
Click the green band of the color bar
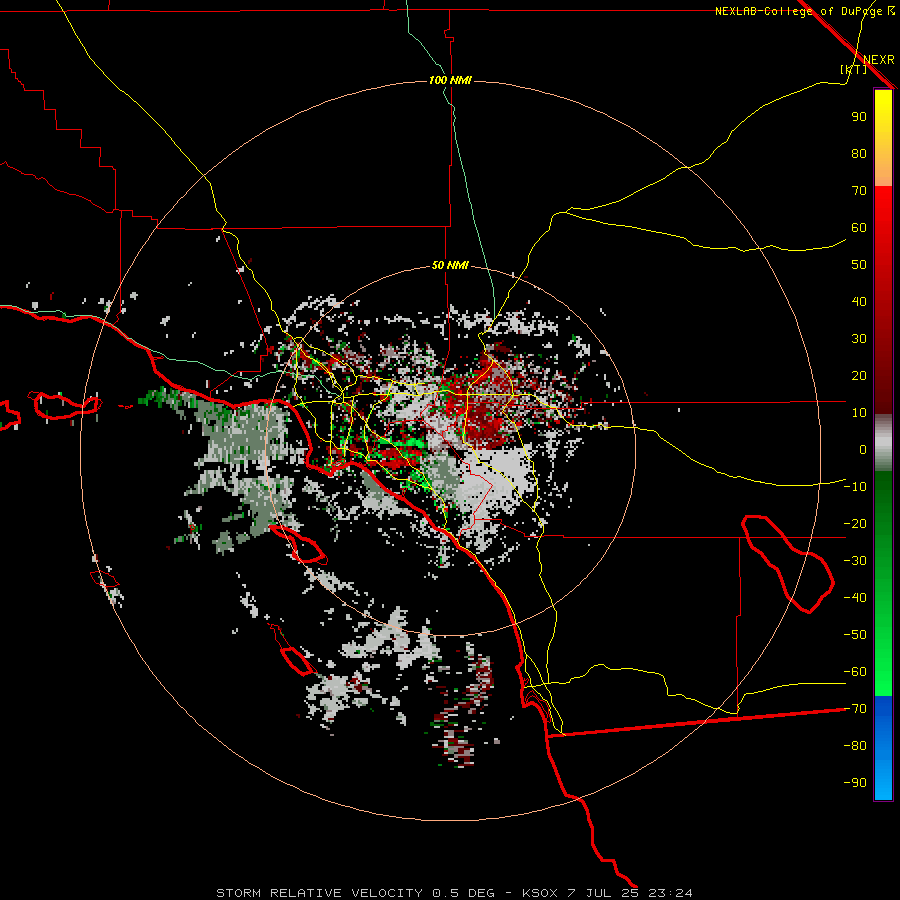click(x=883, y=584)
